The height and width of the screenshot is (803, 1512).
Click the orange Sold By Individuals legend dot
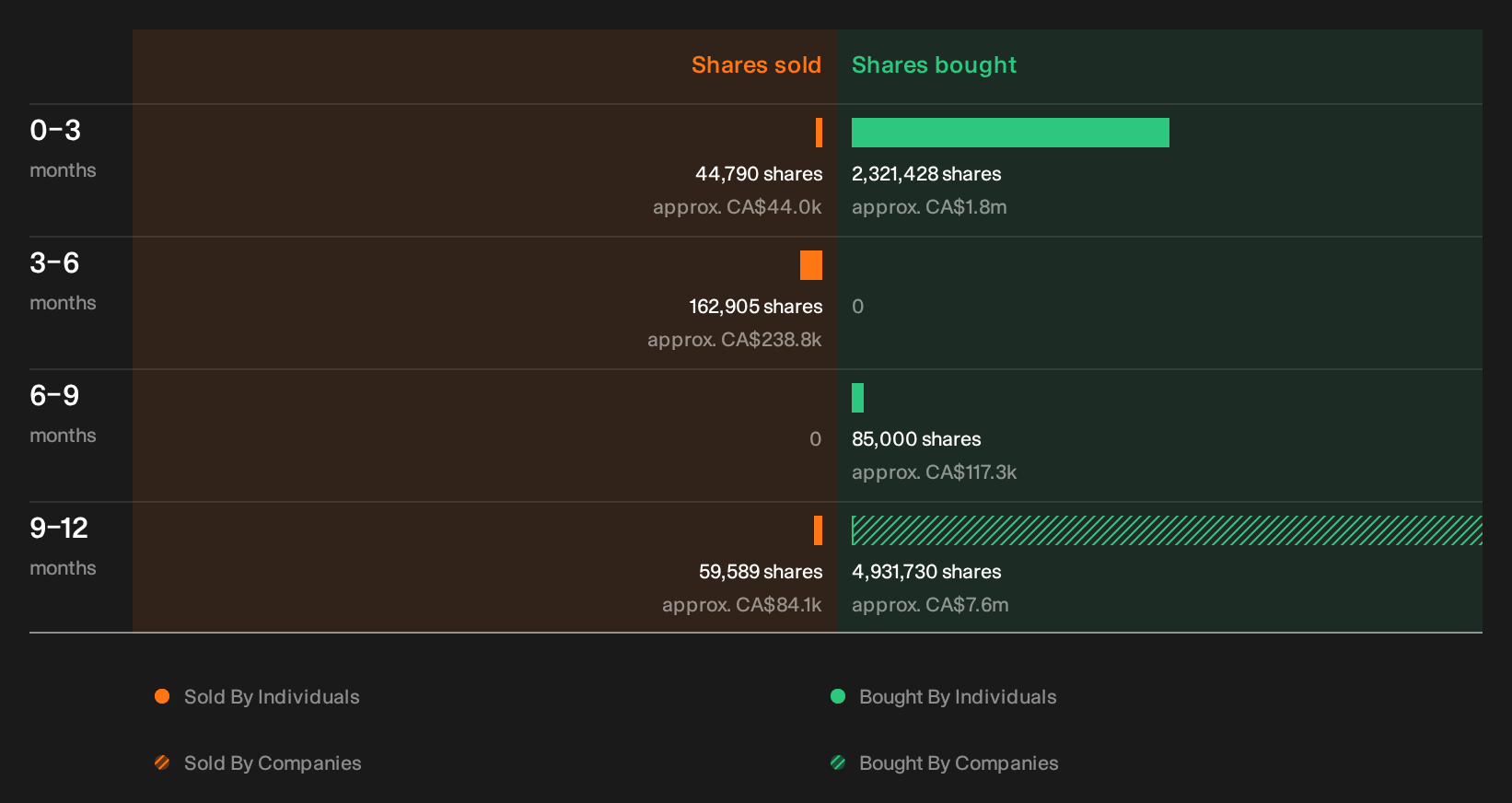coord(162,696)
